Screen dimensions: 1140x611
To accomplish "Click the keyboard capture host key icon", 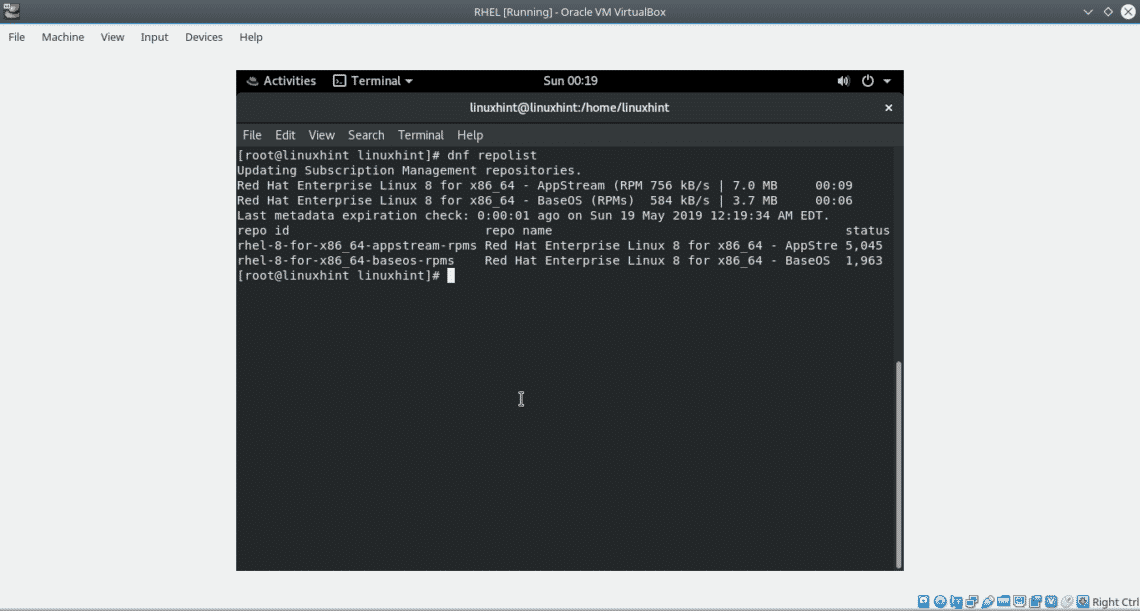I will tap(1083, 602).
